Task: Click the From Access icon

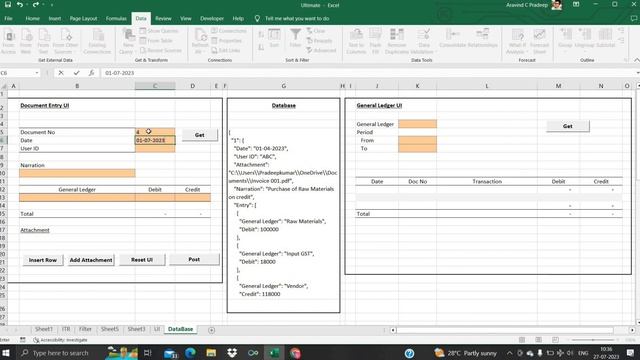Action: click(x=9, y=41)
